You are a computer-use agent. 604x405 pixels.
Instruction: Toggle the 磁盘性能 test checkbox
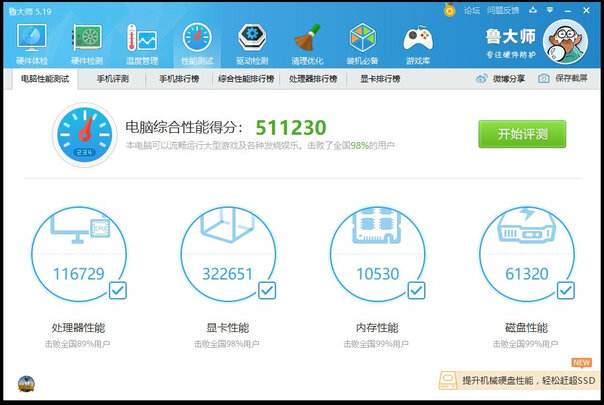(x=565, y=290)
